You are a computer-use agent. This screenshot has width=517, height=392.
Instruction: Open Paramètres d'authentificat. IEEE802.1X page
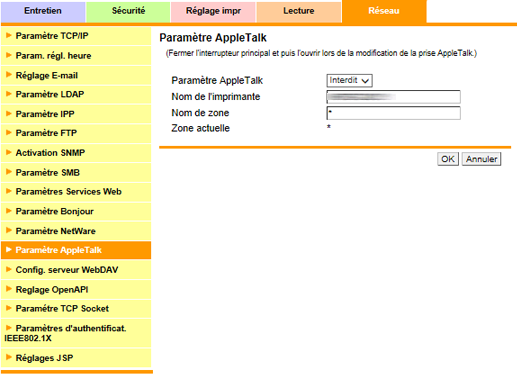(x=76, y=333)
